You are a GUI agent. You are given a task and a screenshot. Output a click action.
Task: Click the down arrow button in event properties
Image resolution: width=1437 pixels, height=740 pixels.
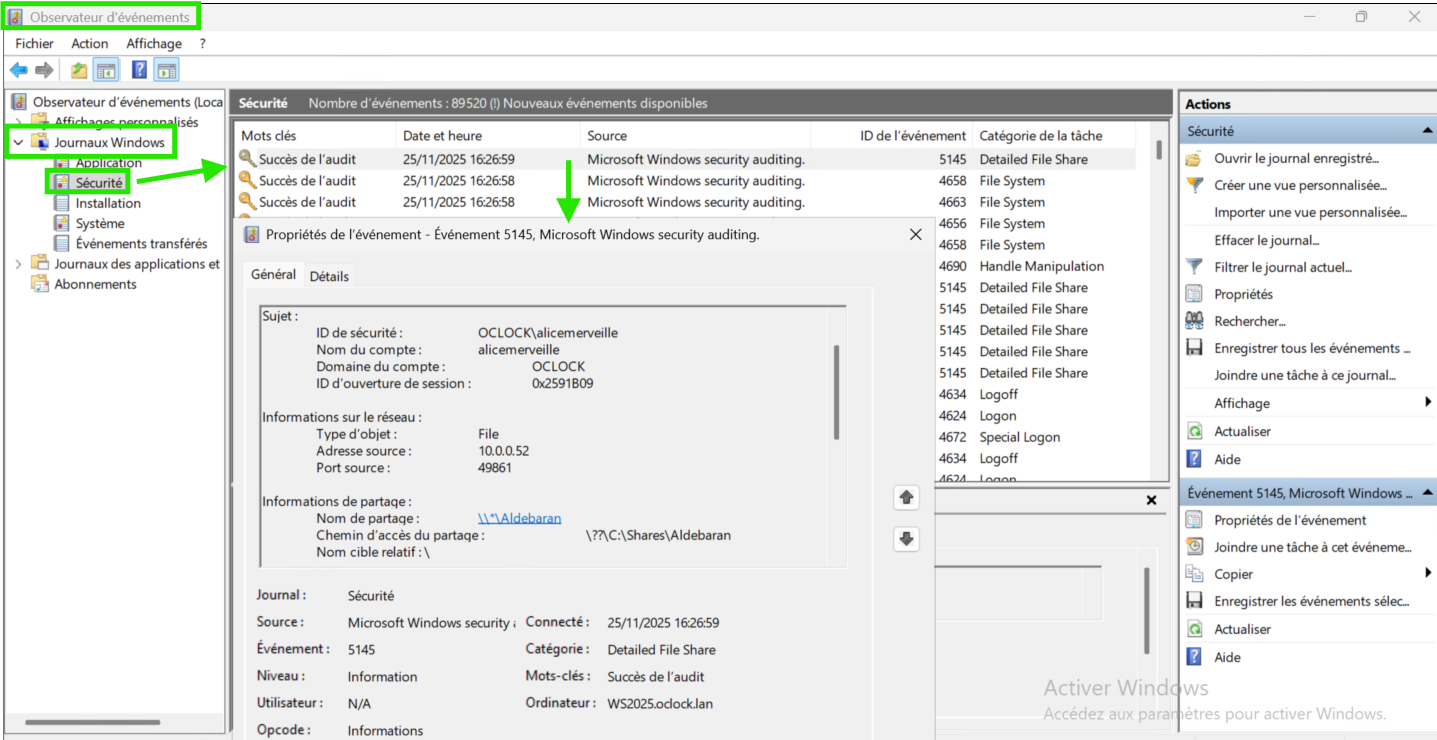pyautogui.click(x=906, y=539)
